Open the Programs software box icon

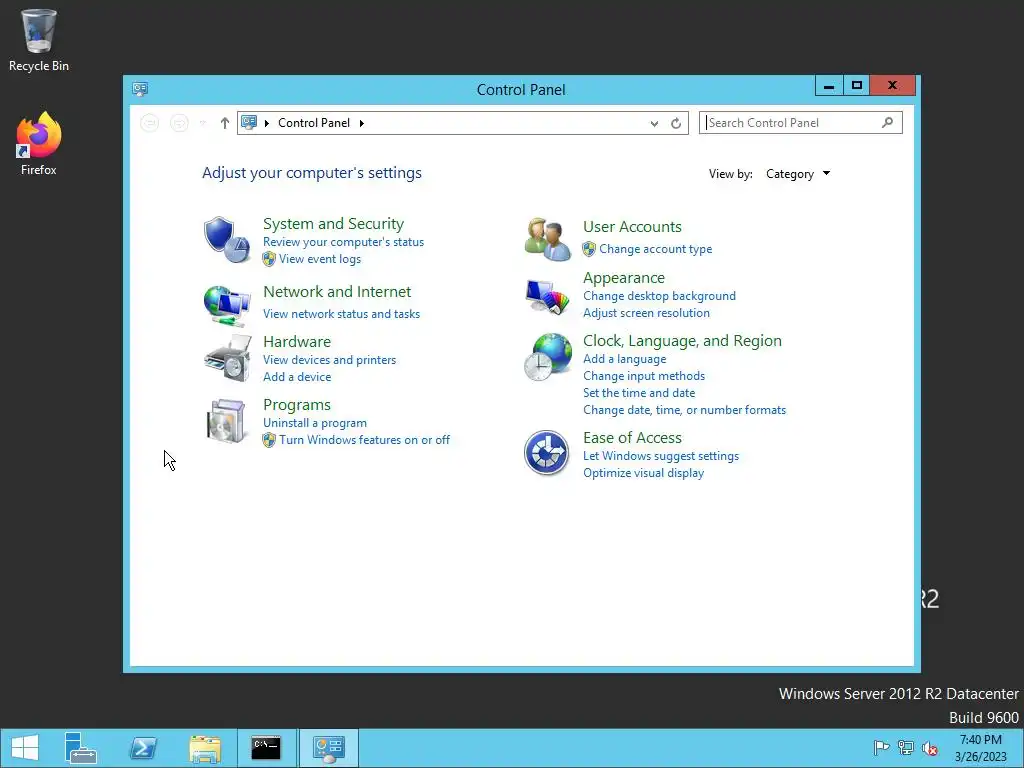tap(226, 421)
